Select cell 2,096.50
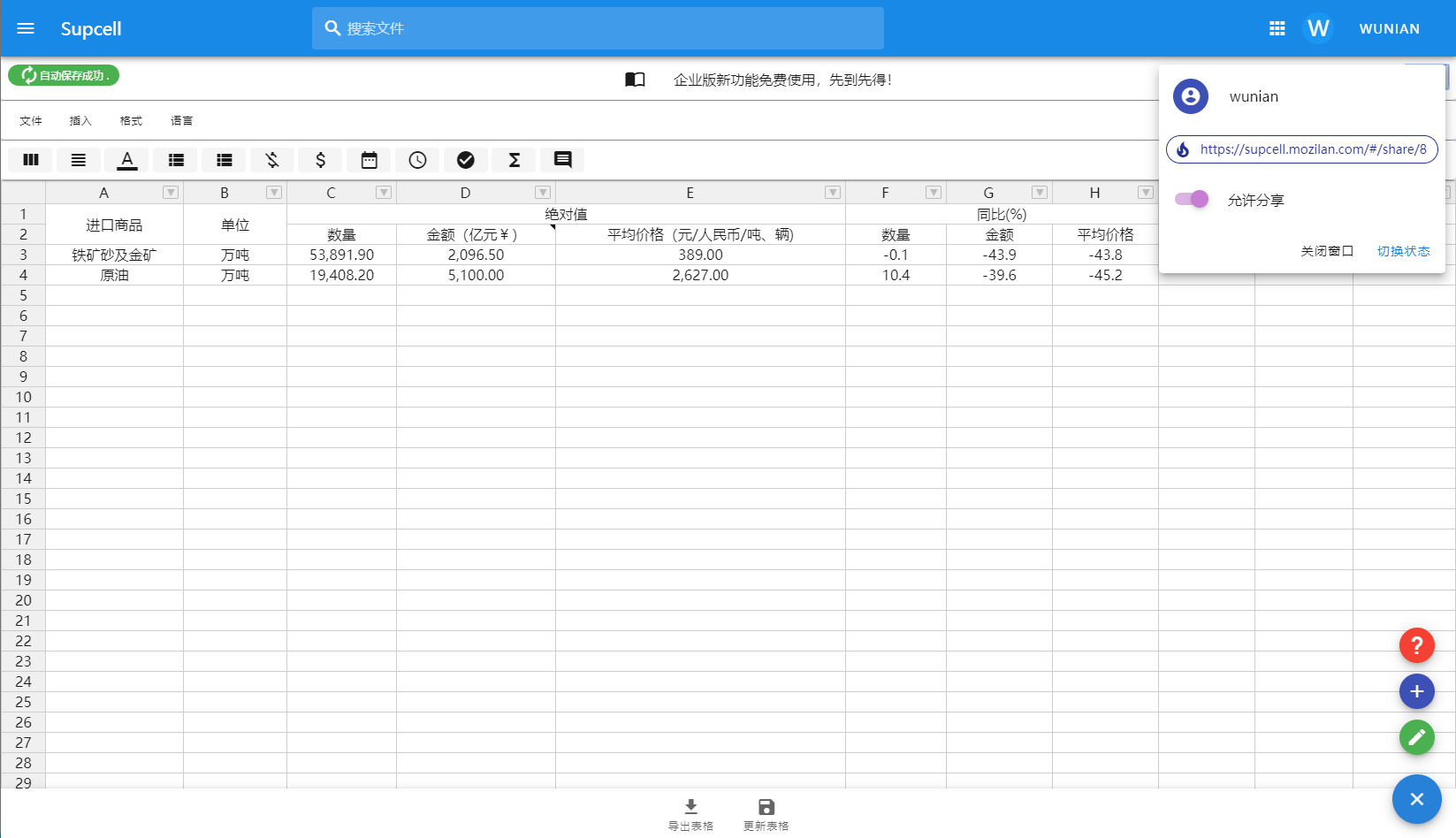1456x838 pixels. [x=476, y=255]
